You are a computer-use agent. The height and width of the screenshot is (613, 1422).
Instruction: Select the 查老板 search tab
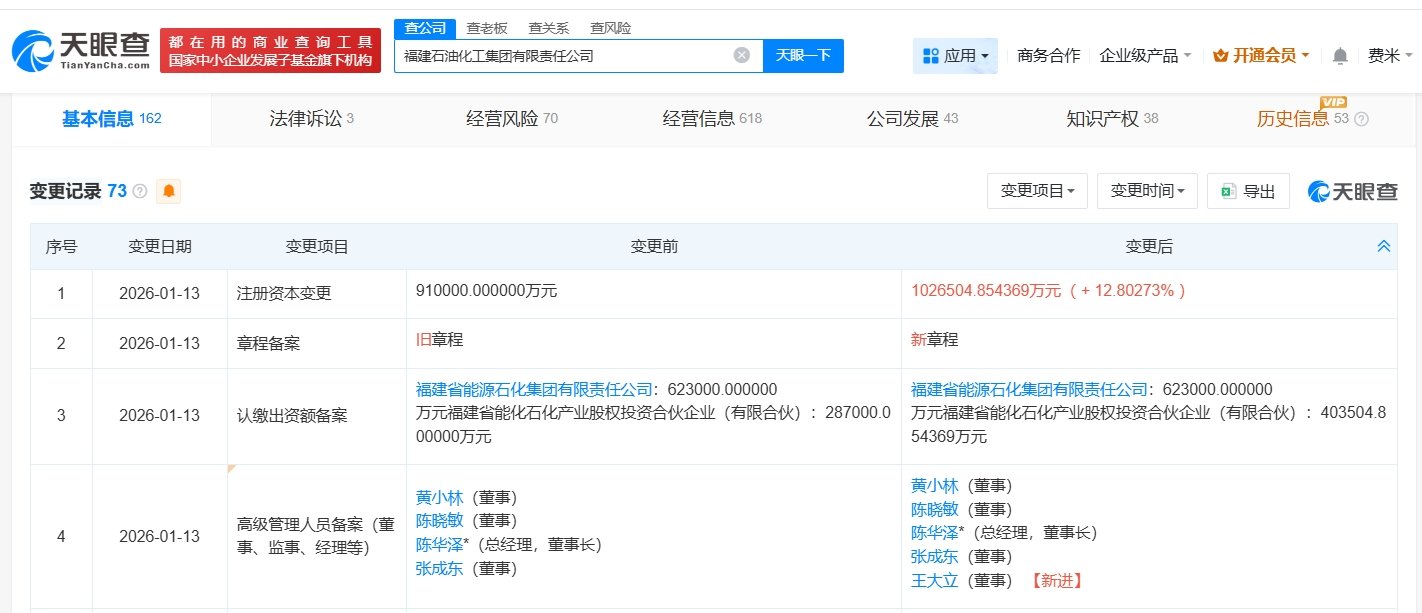tap(487, 28)
